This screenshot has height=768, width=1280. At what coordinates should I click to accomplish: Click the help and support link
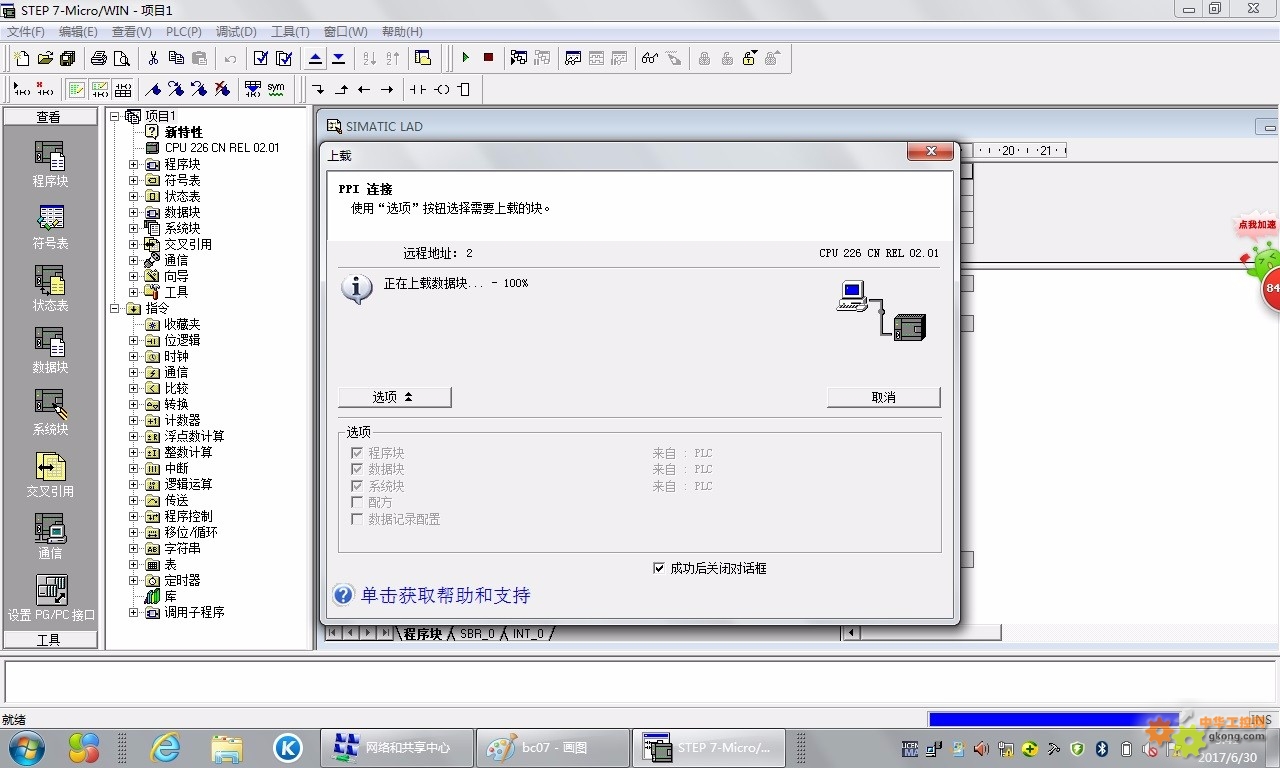click(x=445, y=595)
